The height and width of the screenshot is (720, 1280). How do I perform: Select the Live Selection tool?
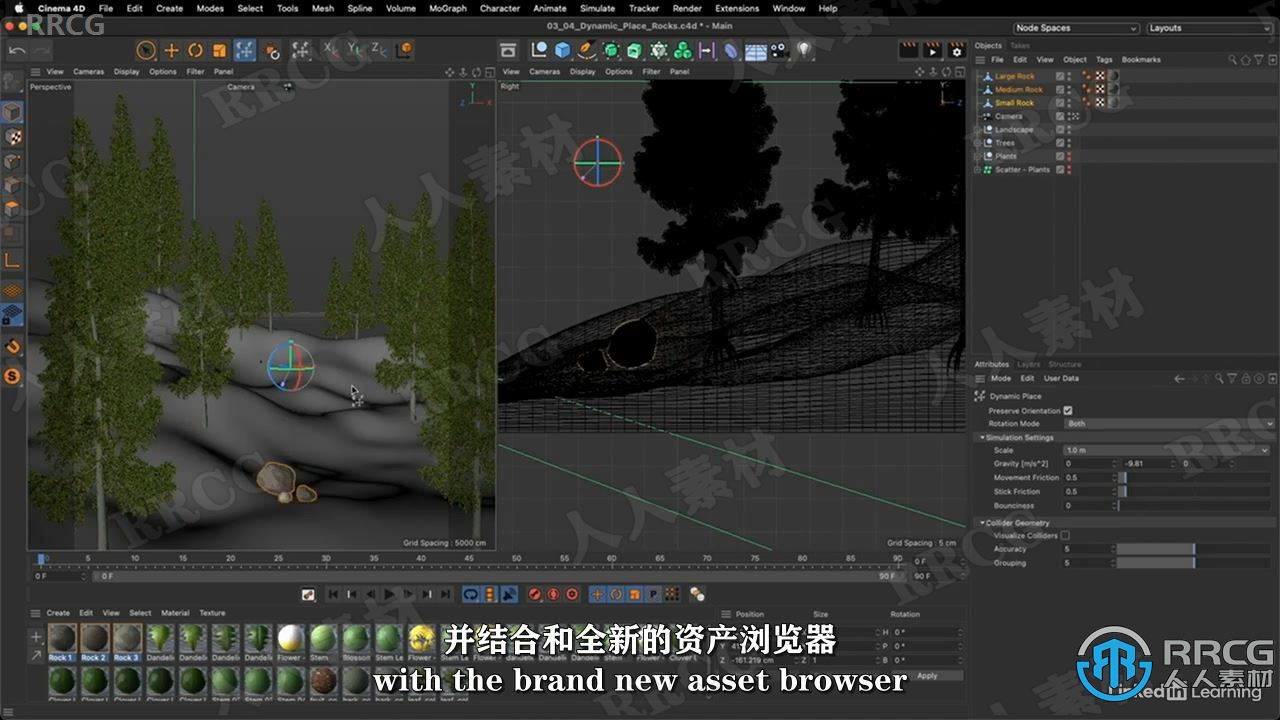click(146, 50)
